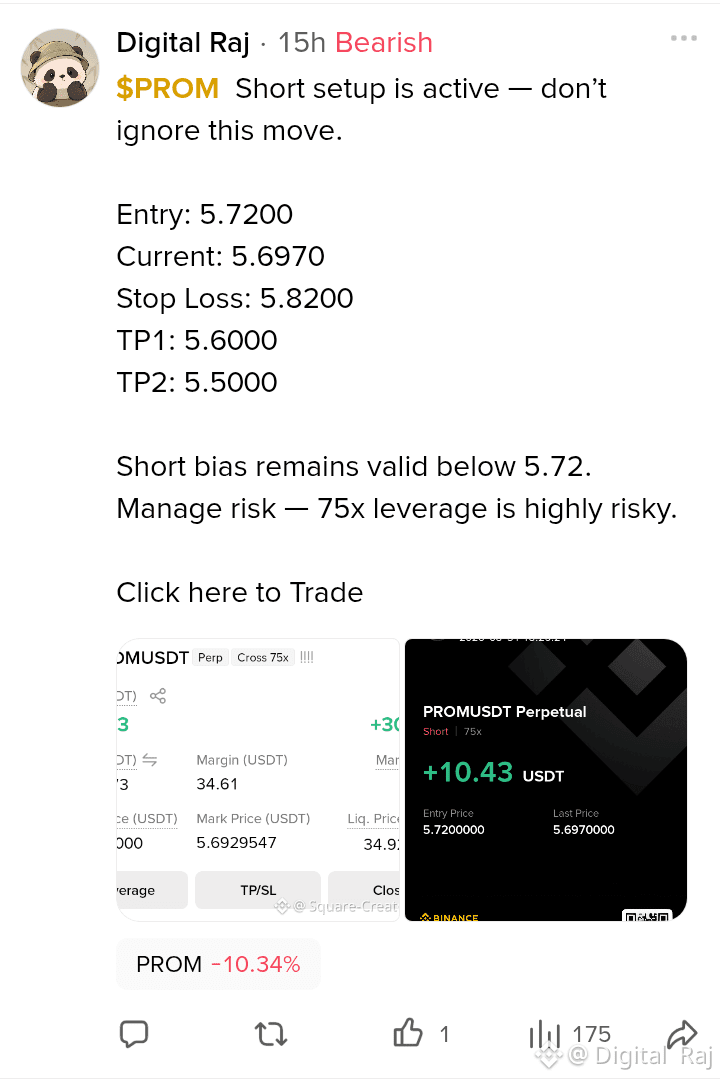Tap the repost arrows icon

pyautogui.click(x=271, y=1034)
